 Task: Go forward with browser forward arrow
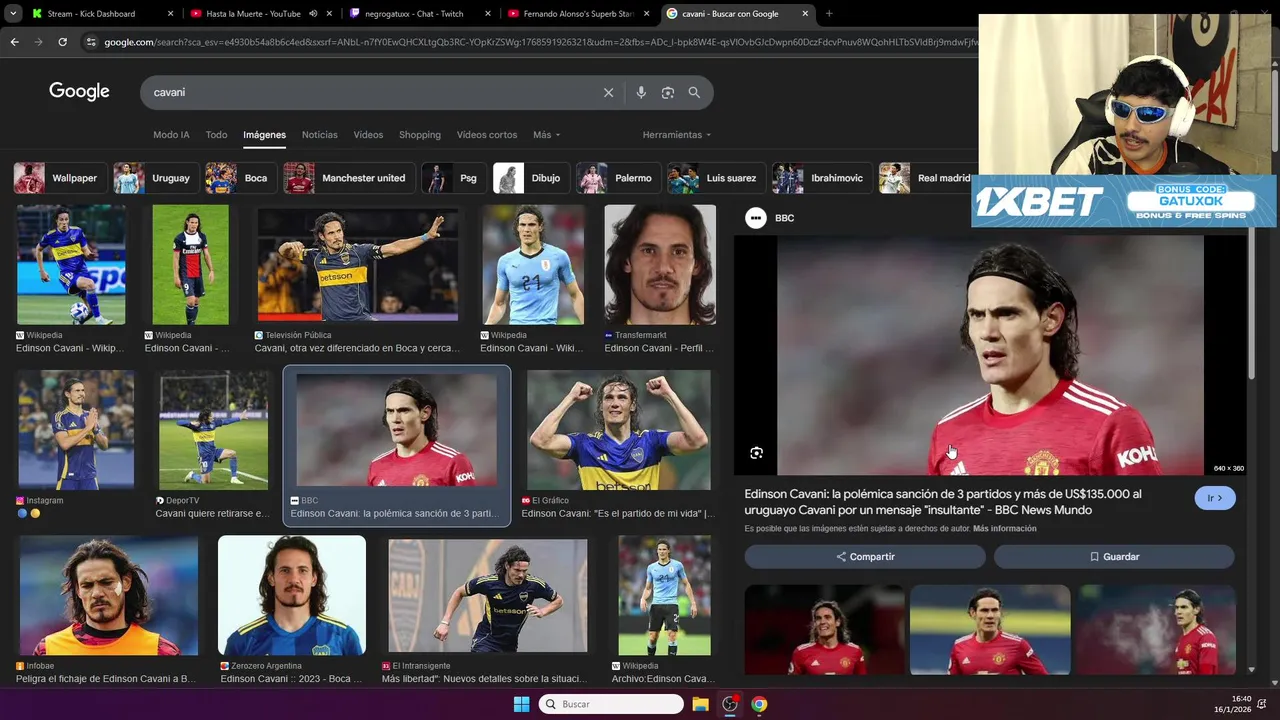click(38, 42)
